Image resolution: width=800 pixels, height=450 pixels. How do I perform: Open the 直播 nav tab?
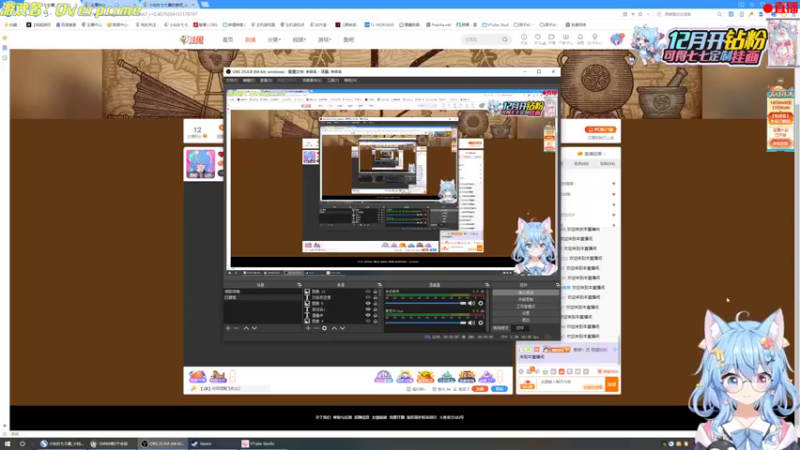[250, 40]
